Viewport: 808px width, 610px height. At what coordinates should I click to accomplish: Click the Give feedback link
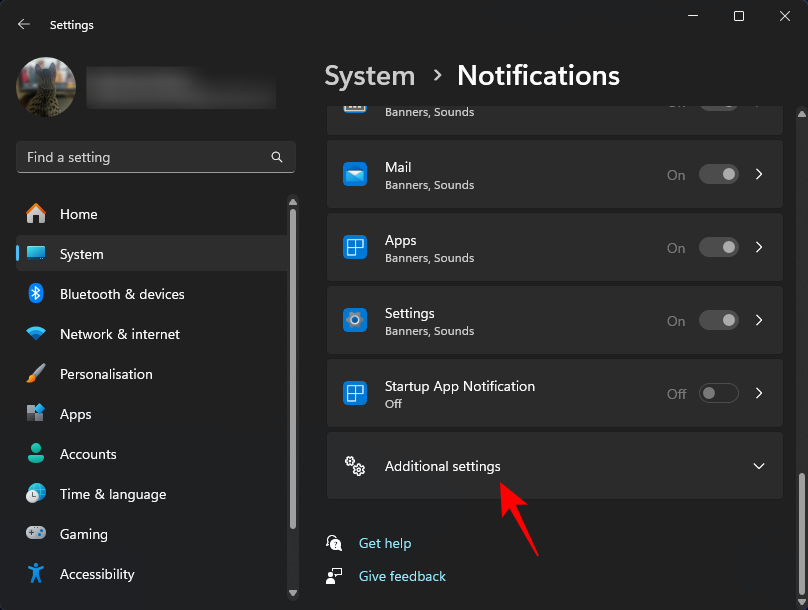pos(402,576)
